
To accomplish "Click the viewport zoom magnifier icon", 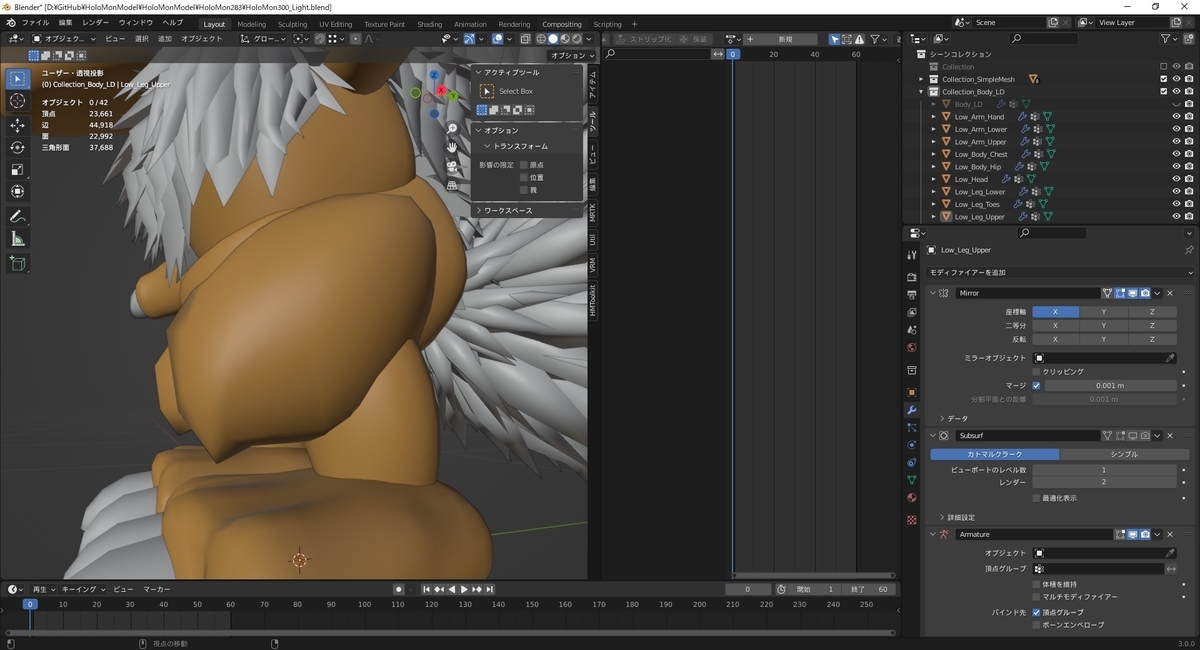I will tap(453, 129).
